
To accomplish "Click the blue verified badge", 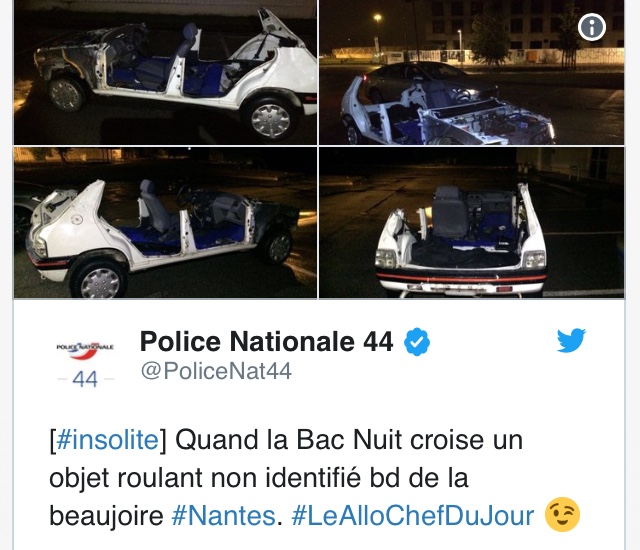I will coord(417,342).
